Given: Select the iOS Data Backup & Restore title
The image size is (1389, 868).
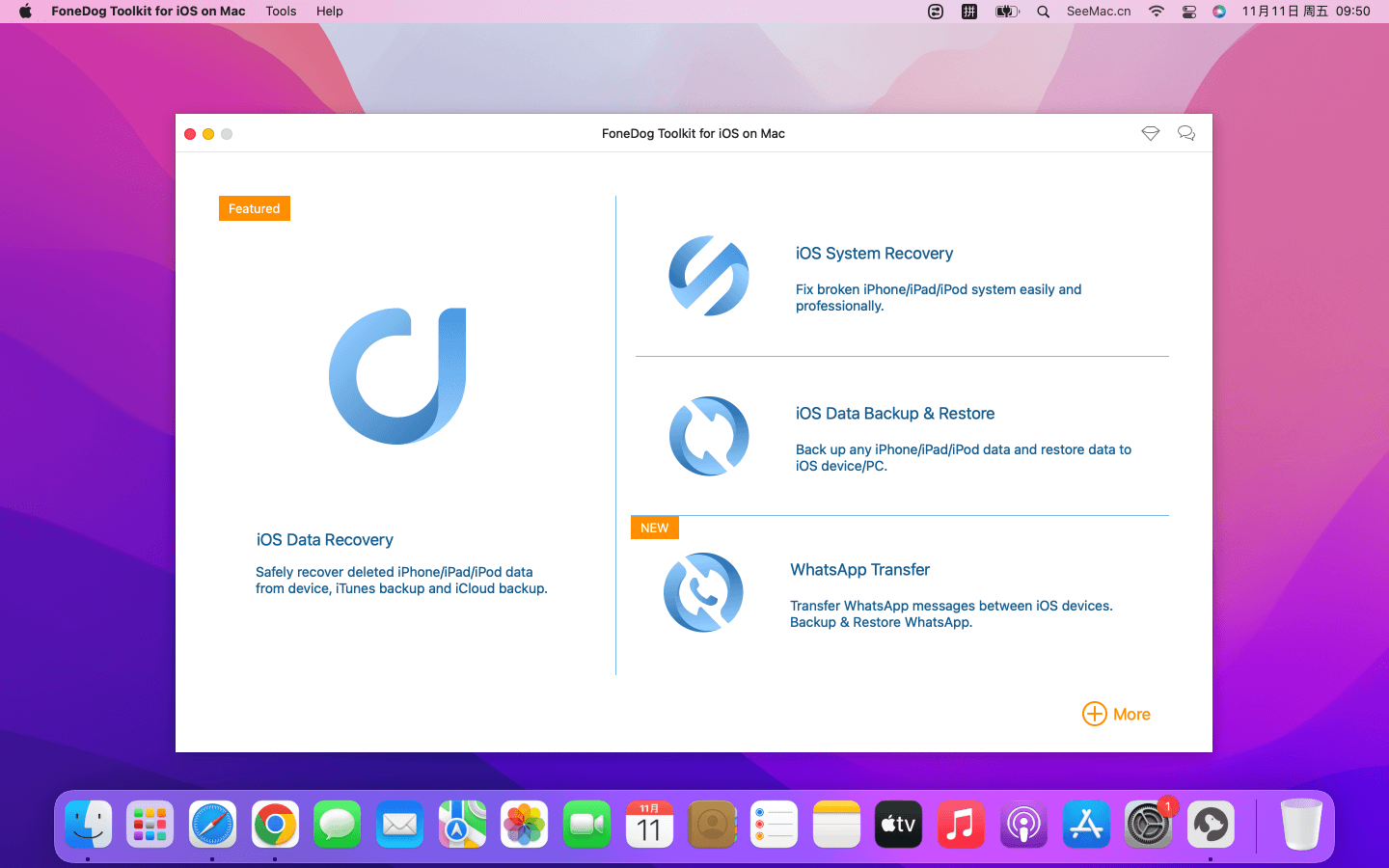Looking at the screenshot, I should (894, 414).
